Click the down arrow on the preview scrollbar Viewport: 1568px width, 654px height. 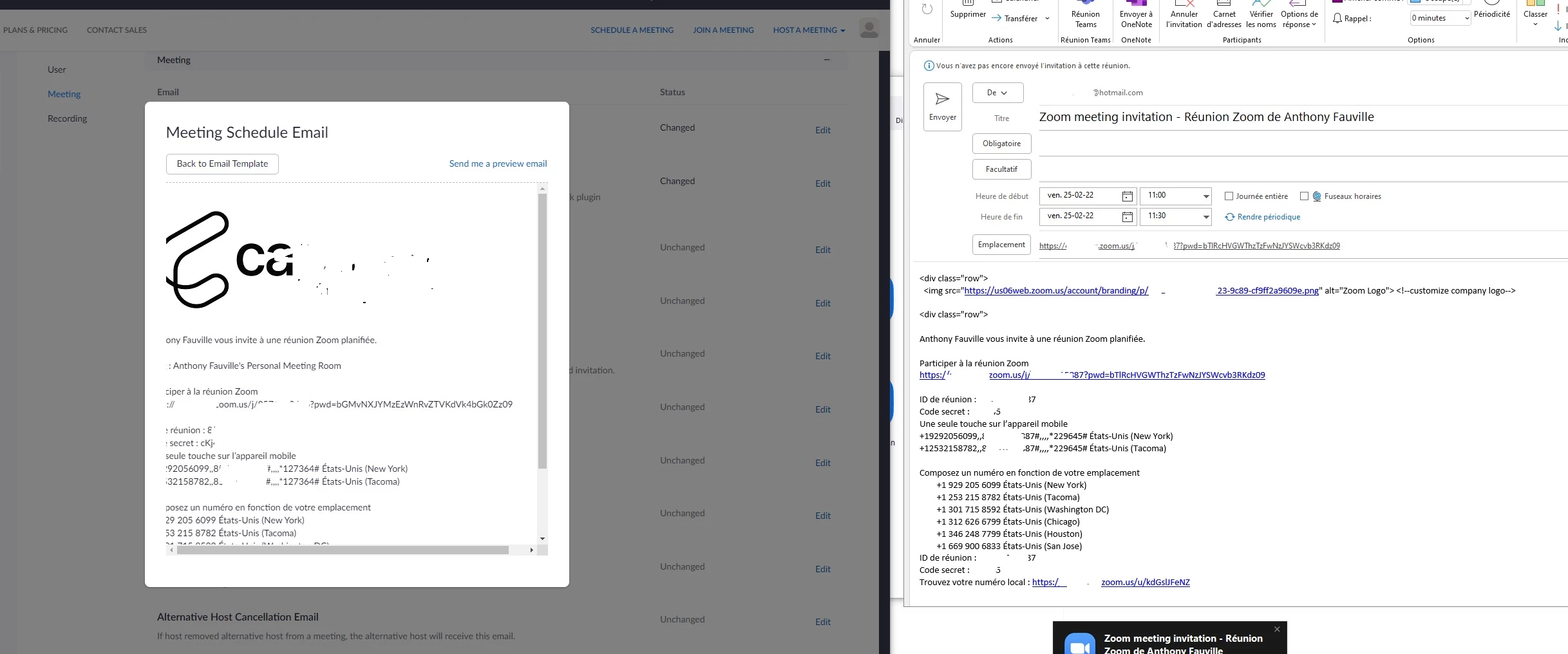543,539
